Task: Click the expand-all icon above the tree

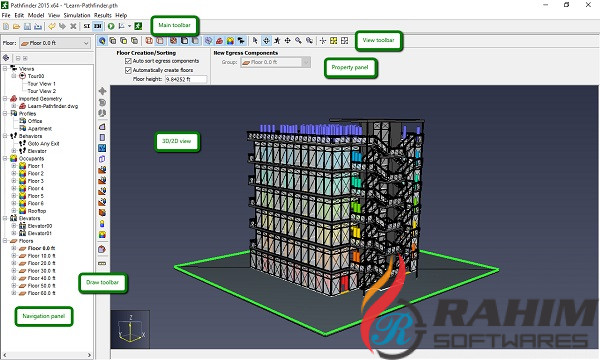Action: [x=25, y=58]
